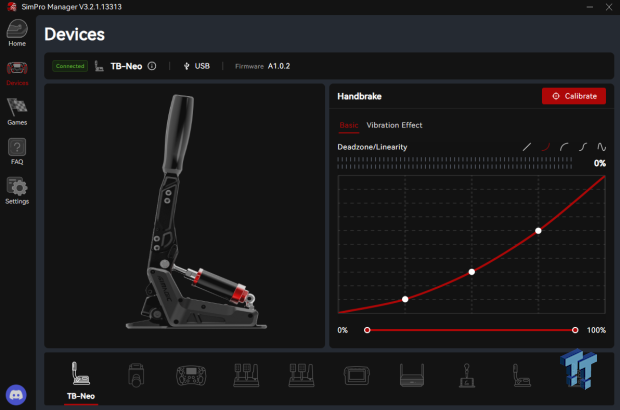Image resolution: width=620 pixels, height=410 pixels.
Task: Select Devices in the sidebar
Action: pos(17,74)
